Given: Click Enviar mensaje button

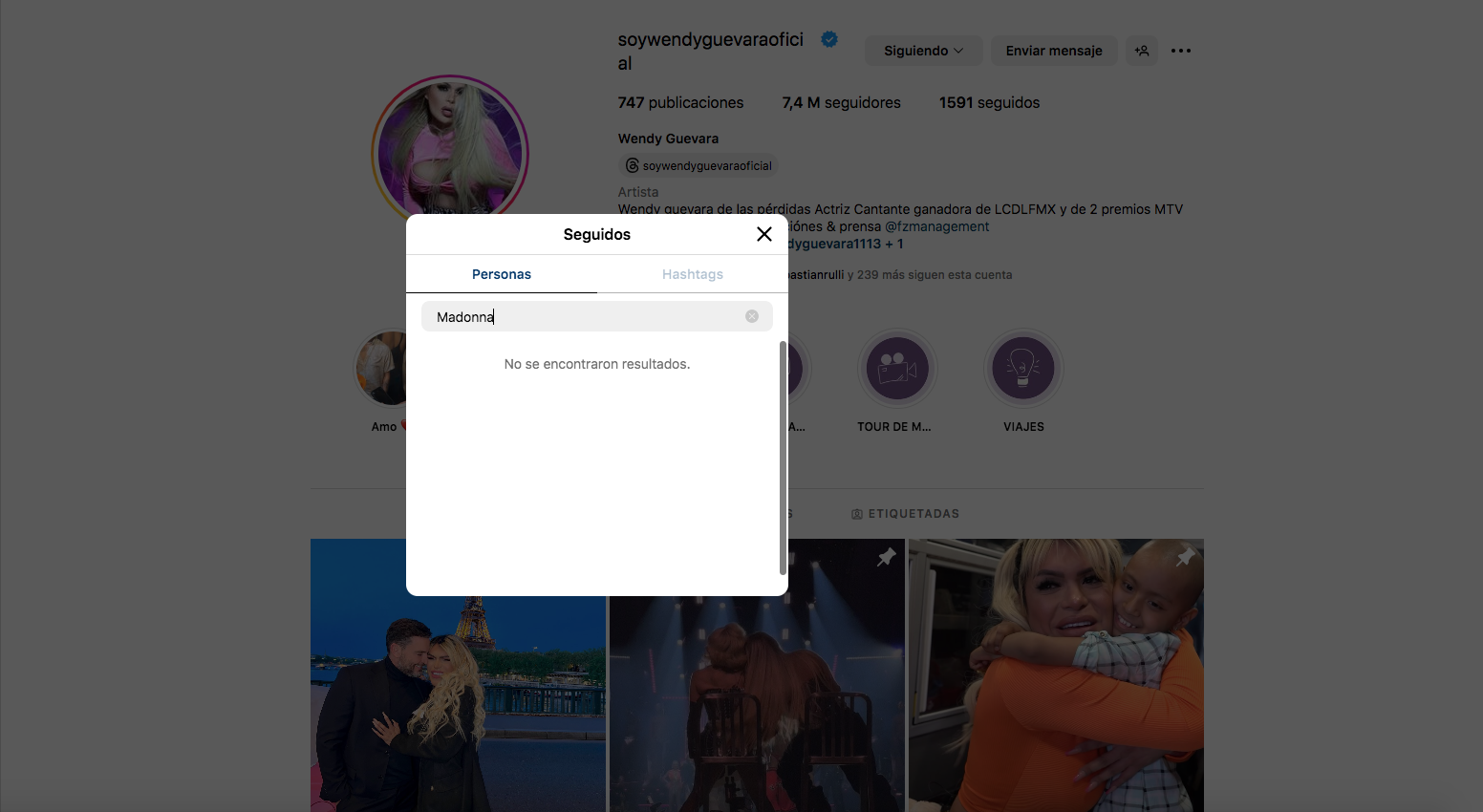Looking at the screenshot, I should tap(1054, 51).
